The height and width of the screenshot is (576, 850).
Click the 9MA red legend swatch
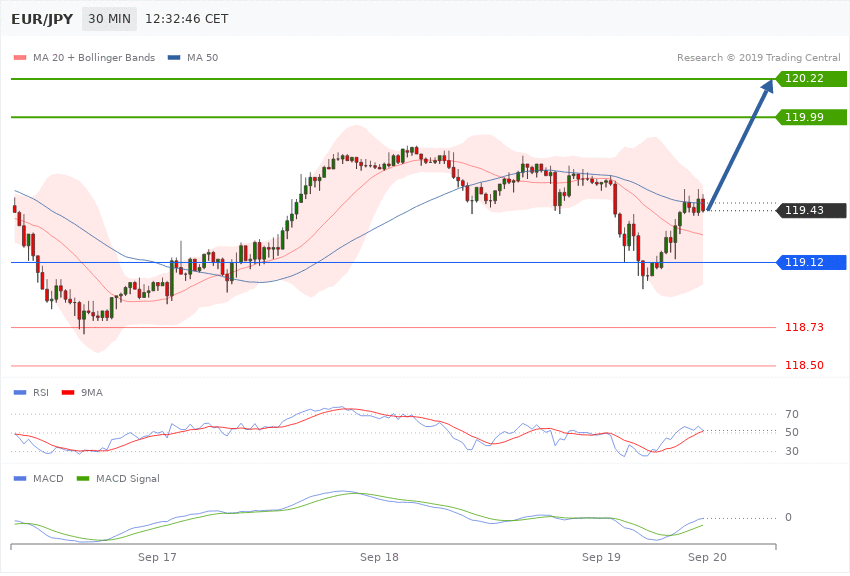click(x=68, y=392)
